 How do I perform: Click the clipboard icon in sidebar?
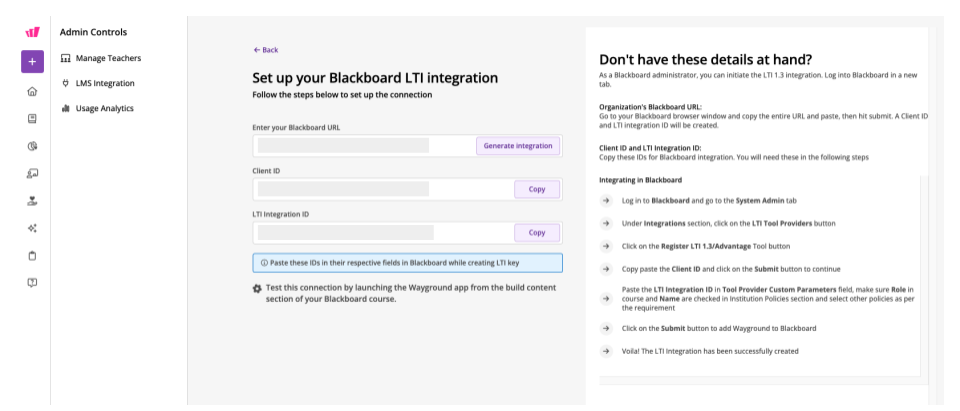pos(32,255)
